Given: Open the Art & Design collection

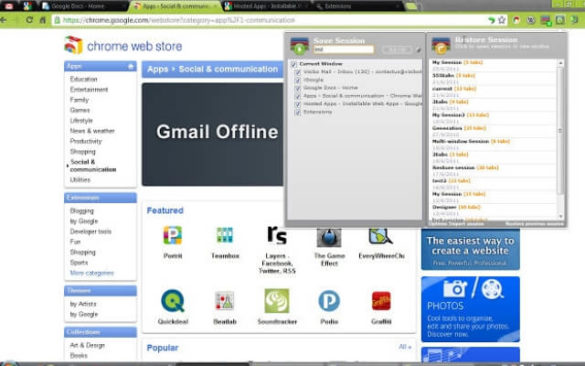Looking at the screenshot, I should (x=87, y=345).
